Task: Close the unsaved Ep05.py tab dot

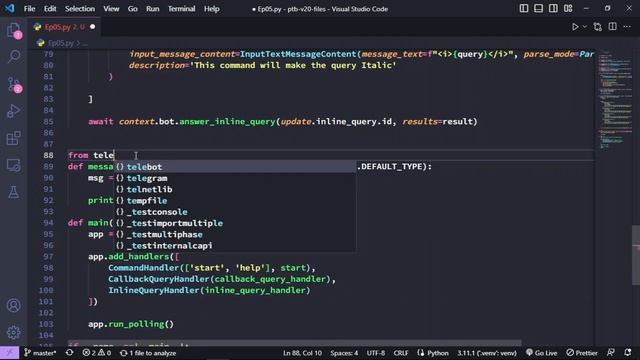Action: [92, 27]
